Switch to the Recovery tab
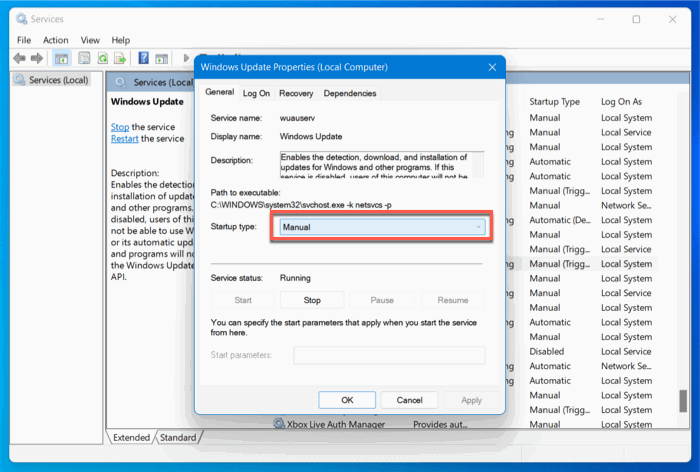700x472 pixels. (x=296, y=93)
